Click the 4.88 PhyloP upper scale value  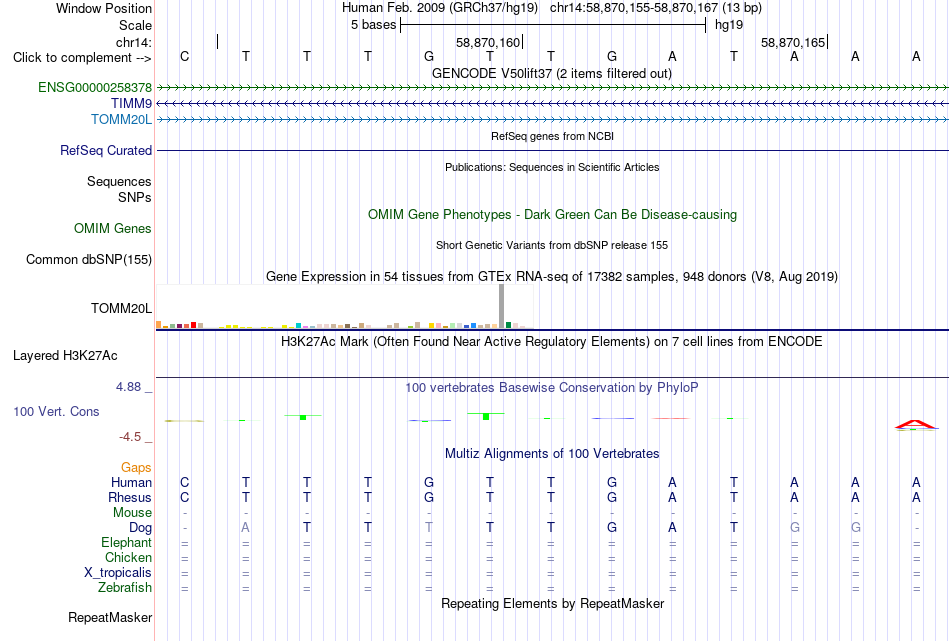click(128, 387)
